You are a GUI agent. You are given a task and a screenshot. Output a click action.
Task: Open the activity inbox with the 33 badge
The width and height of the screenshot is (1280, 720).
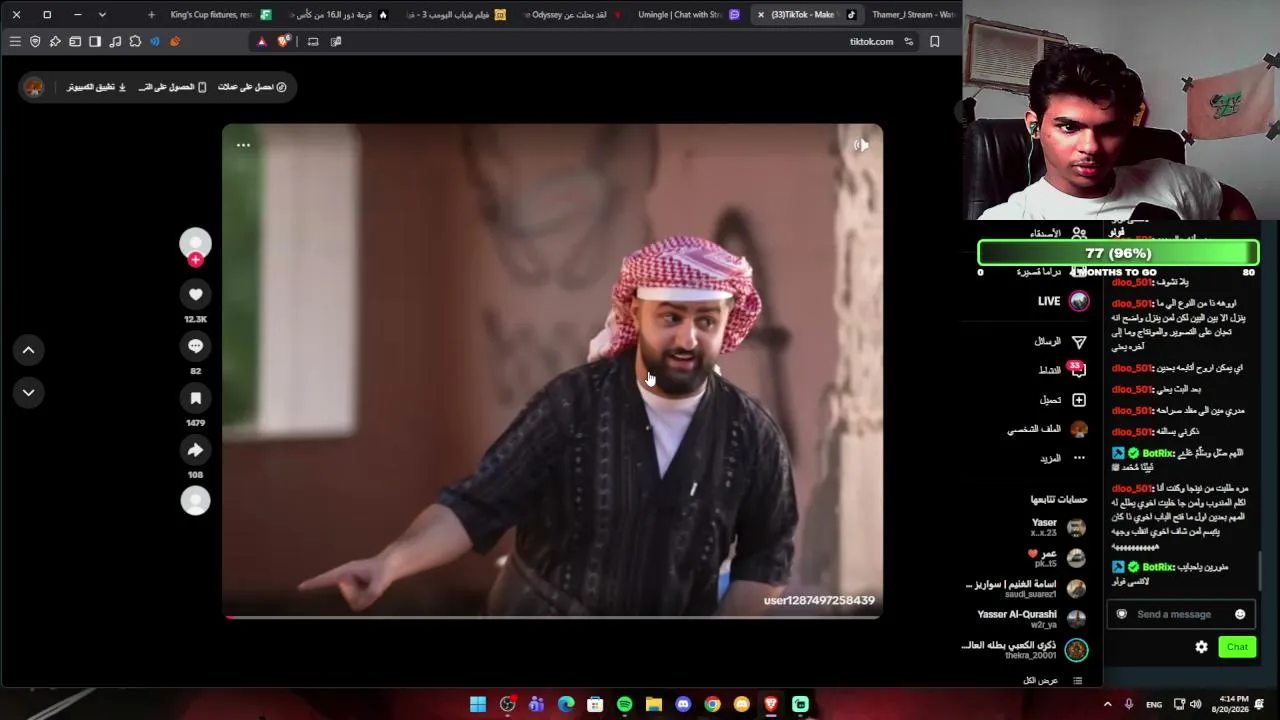pos(1062,370)
